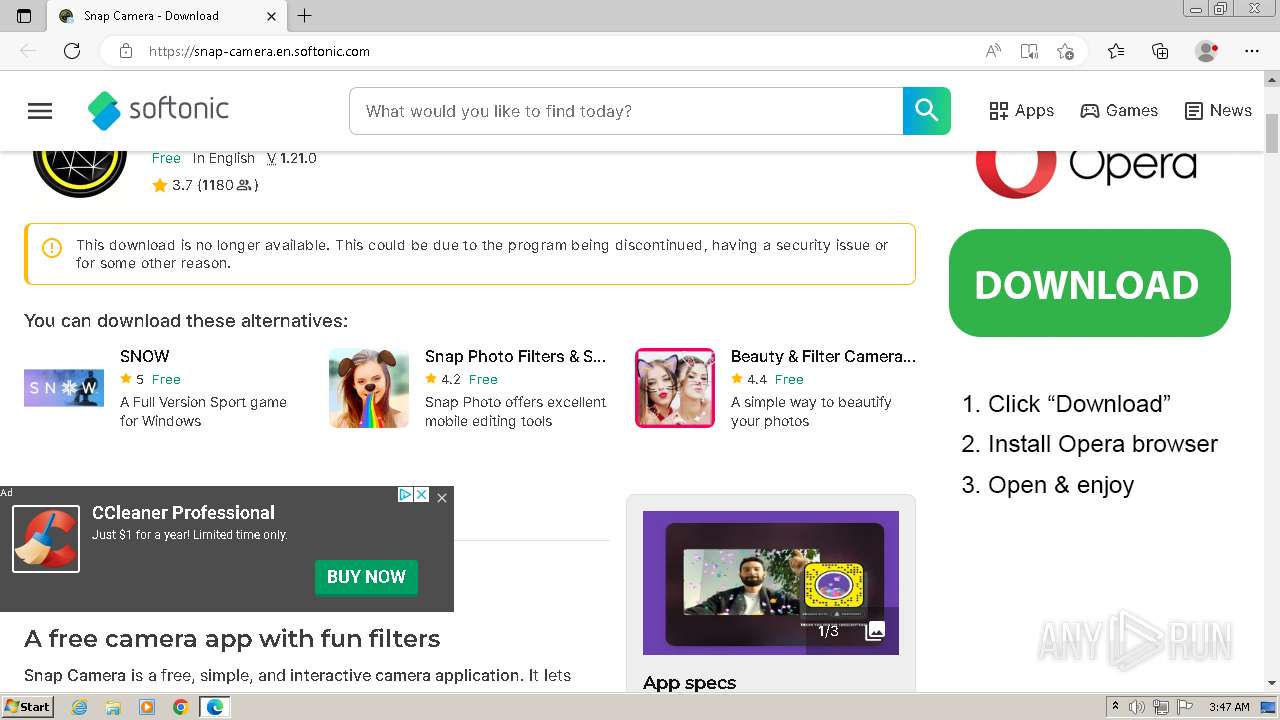Click the Snap Photo Filters thumbnail
Image resolution: width=1280 pixels, height=720 pixels.
[x=369, y=388]
